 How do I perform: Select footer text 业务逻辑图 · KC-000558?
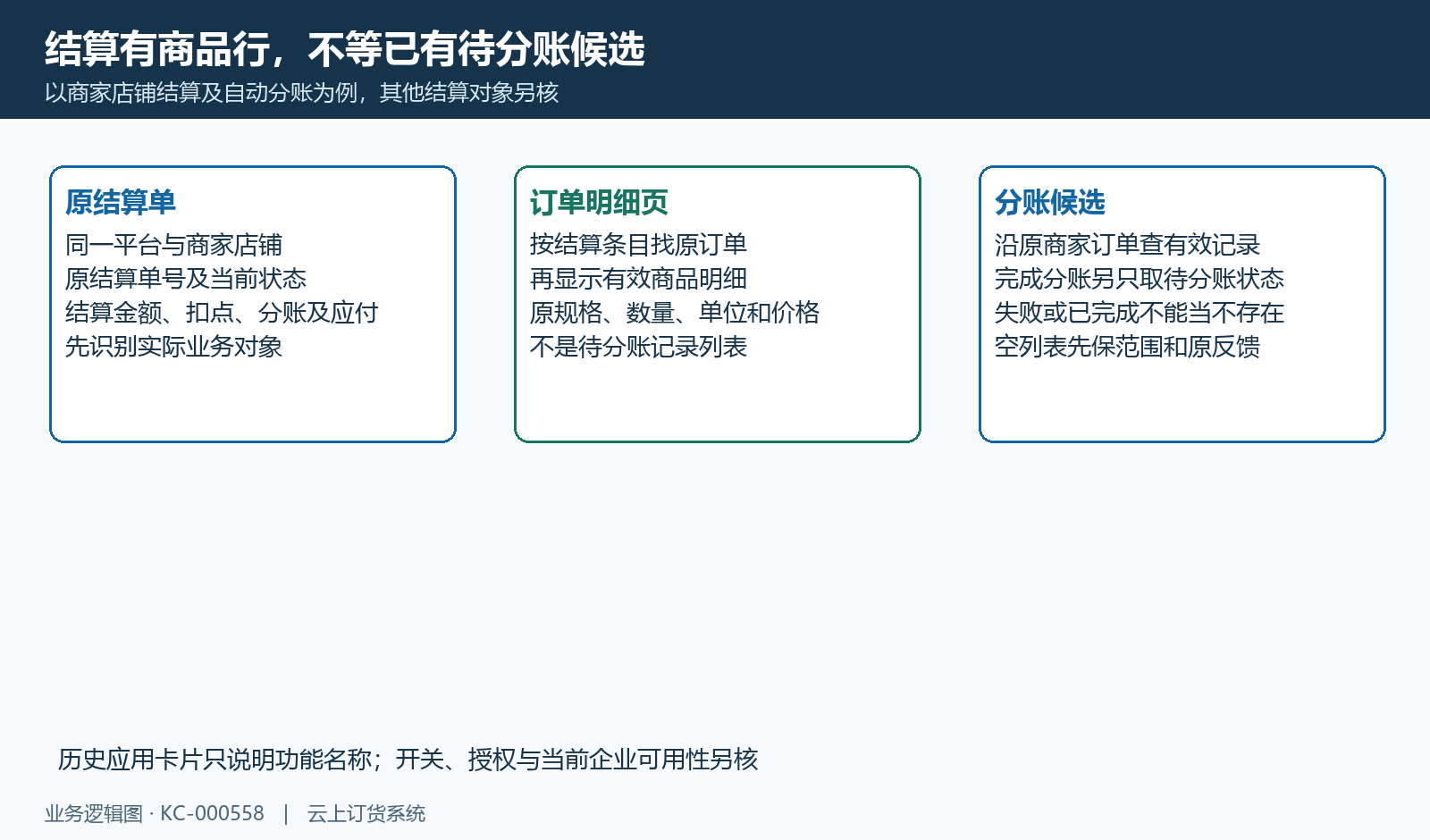155,814
